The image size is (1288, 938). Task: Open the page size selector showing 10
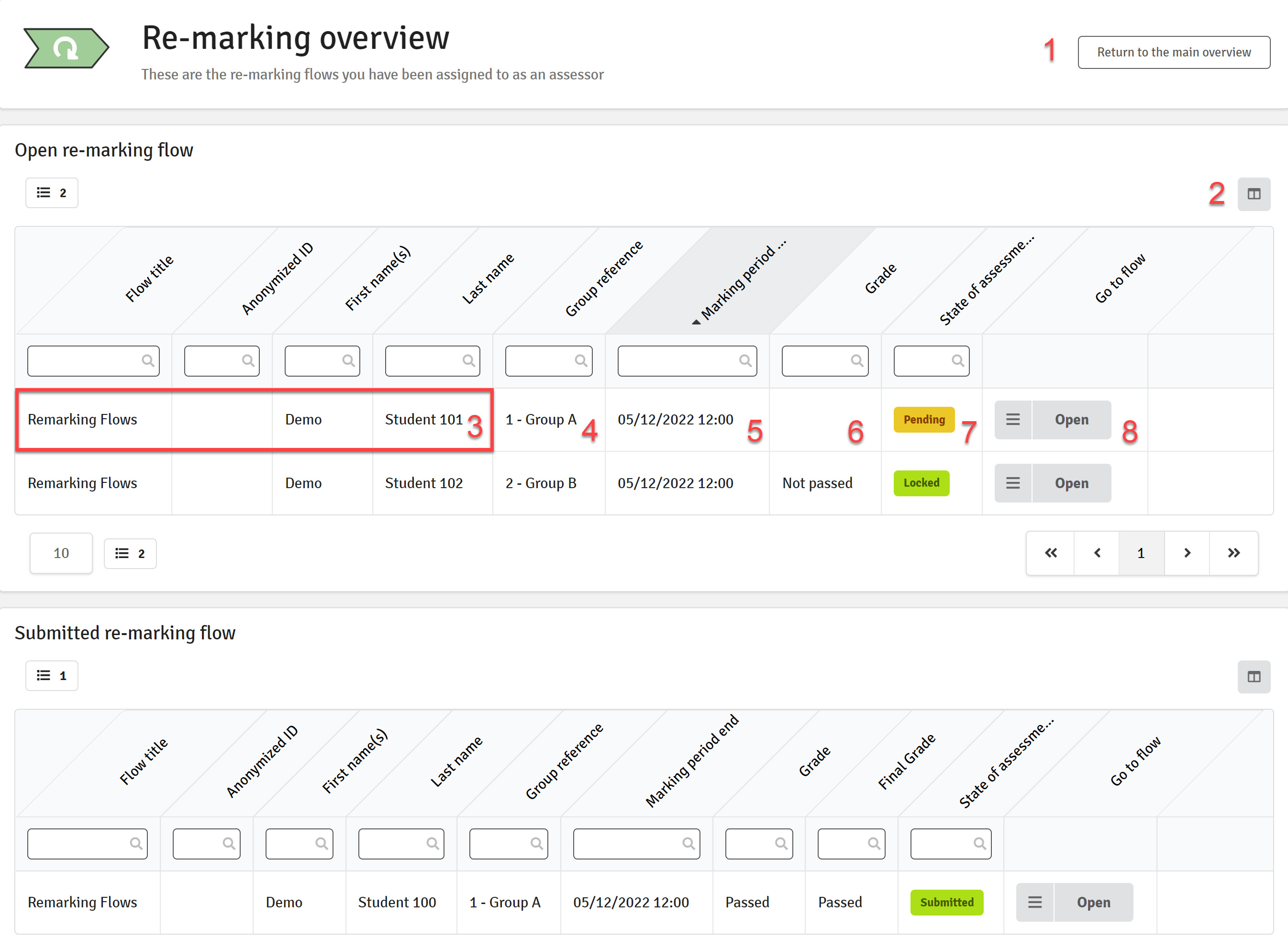coord(61,553)
